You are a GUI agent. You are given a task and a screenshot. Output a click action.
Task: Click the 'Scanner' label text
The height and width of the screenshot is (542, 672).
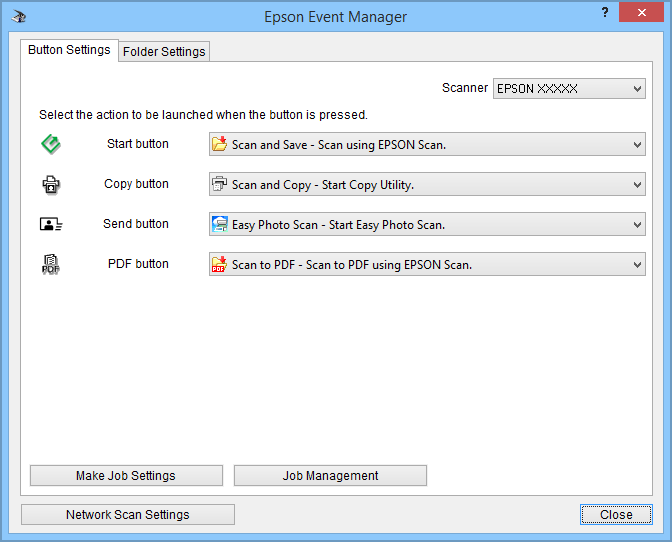465,88
